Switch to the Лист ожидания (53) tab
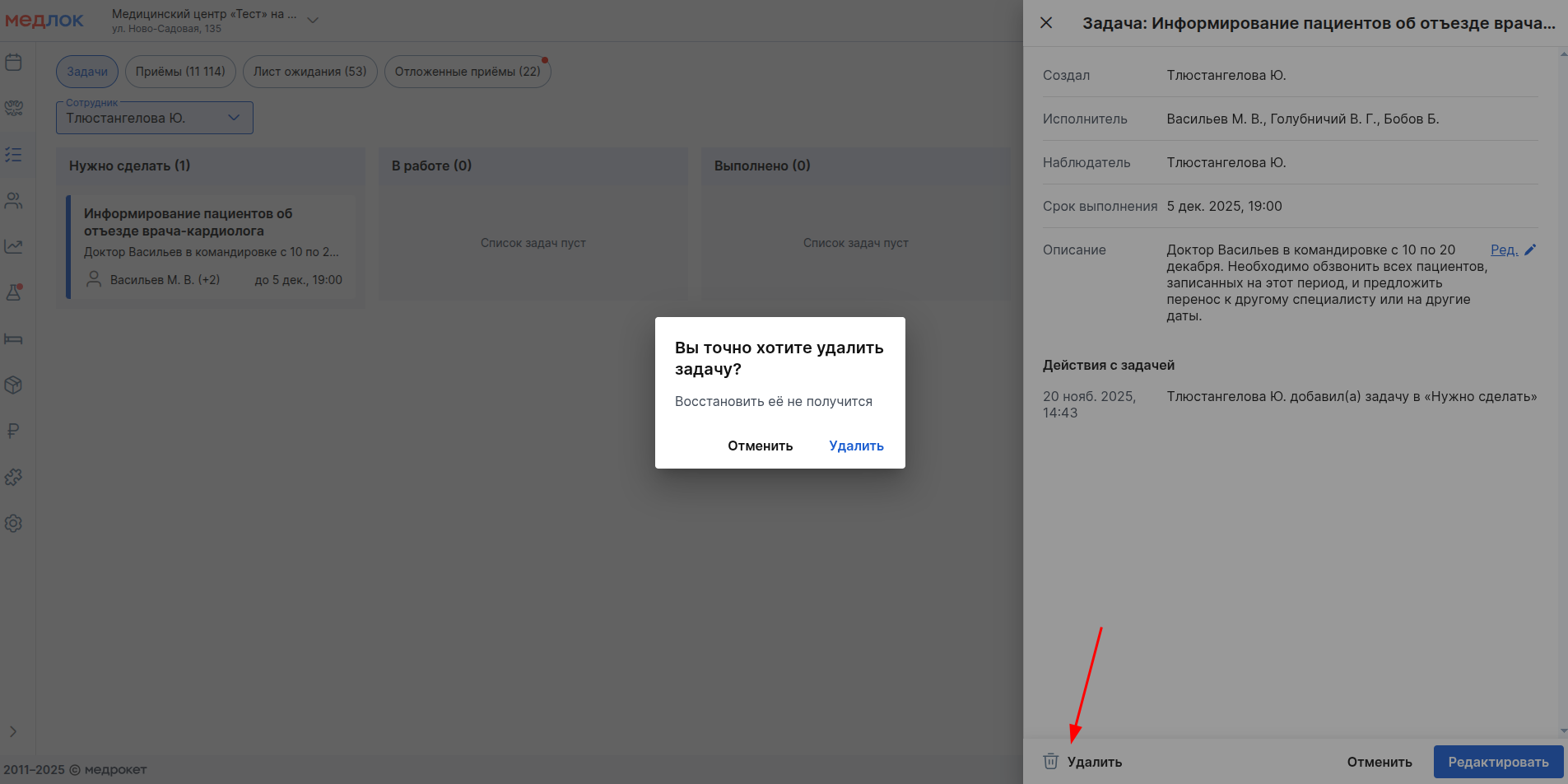The height and width of the screenshot is (784, 1568). [310, 72]
